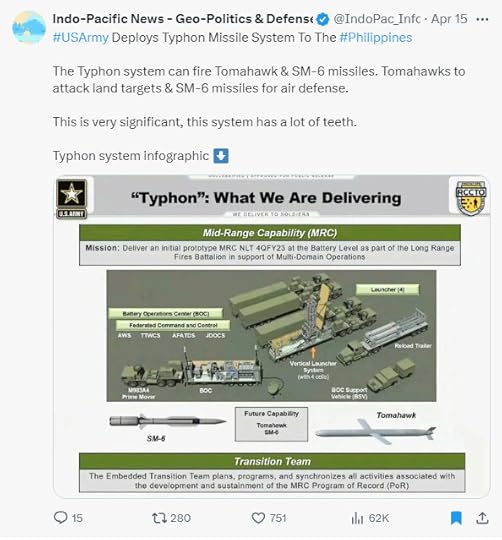View post analytics bar chart icon

click(x=357, y=518)
